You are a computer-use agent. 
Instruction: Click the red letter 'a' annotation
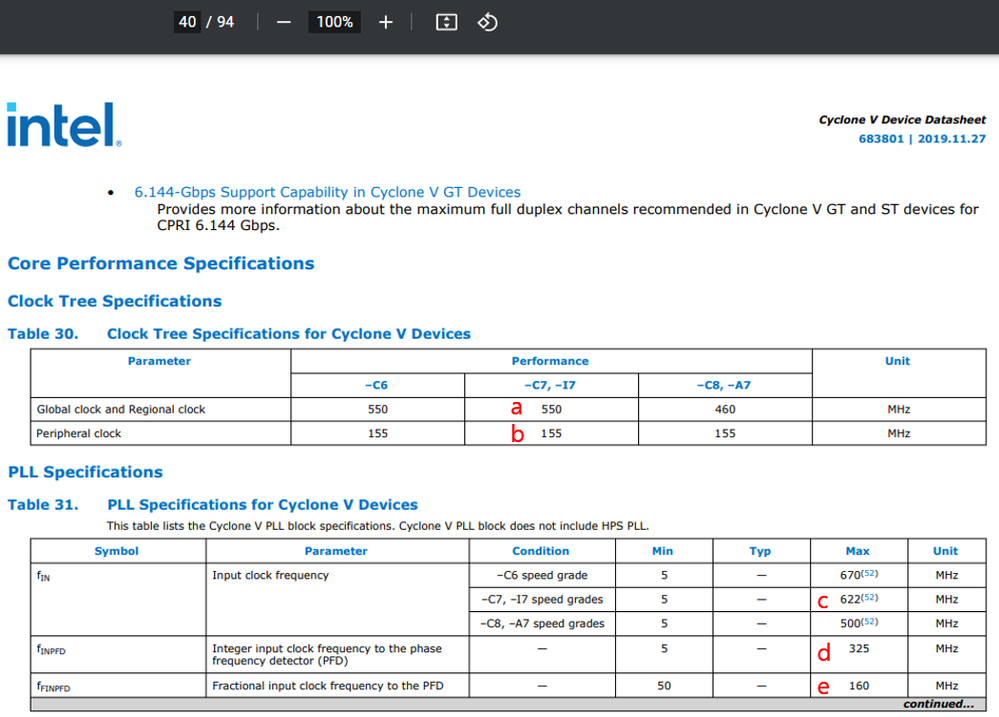(x=516, y=408)
